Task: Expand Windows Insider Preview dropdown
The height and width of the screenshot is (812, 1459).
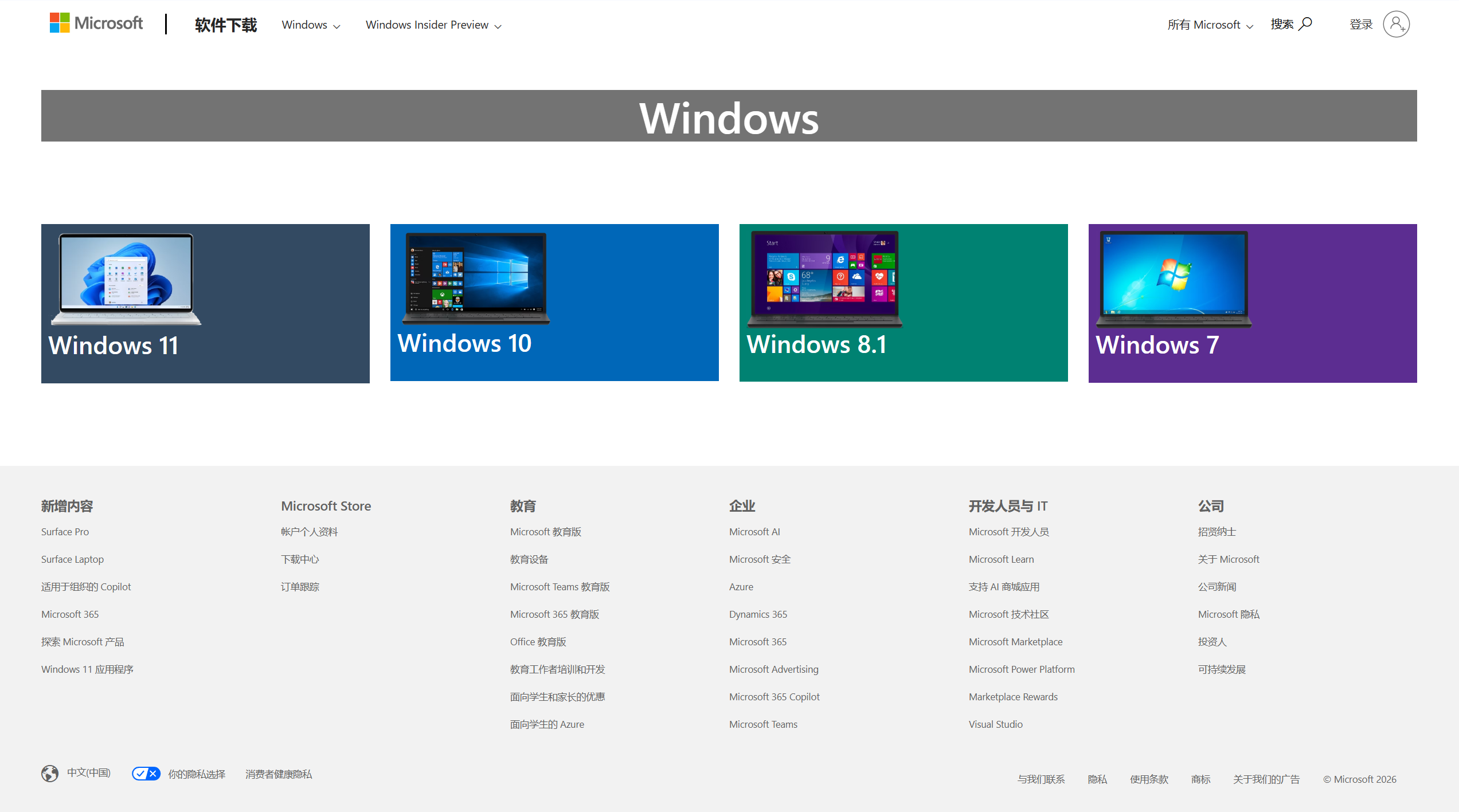Action: click(x=433, y=25)
